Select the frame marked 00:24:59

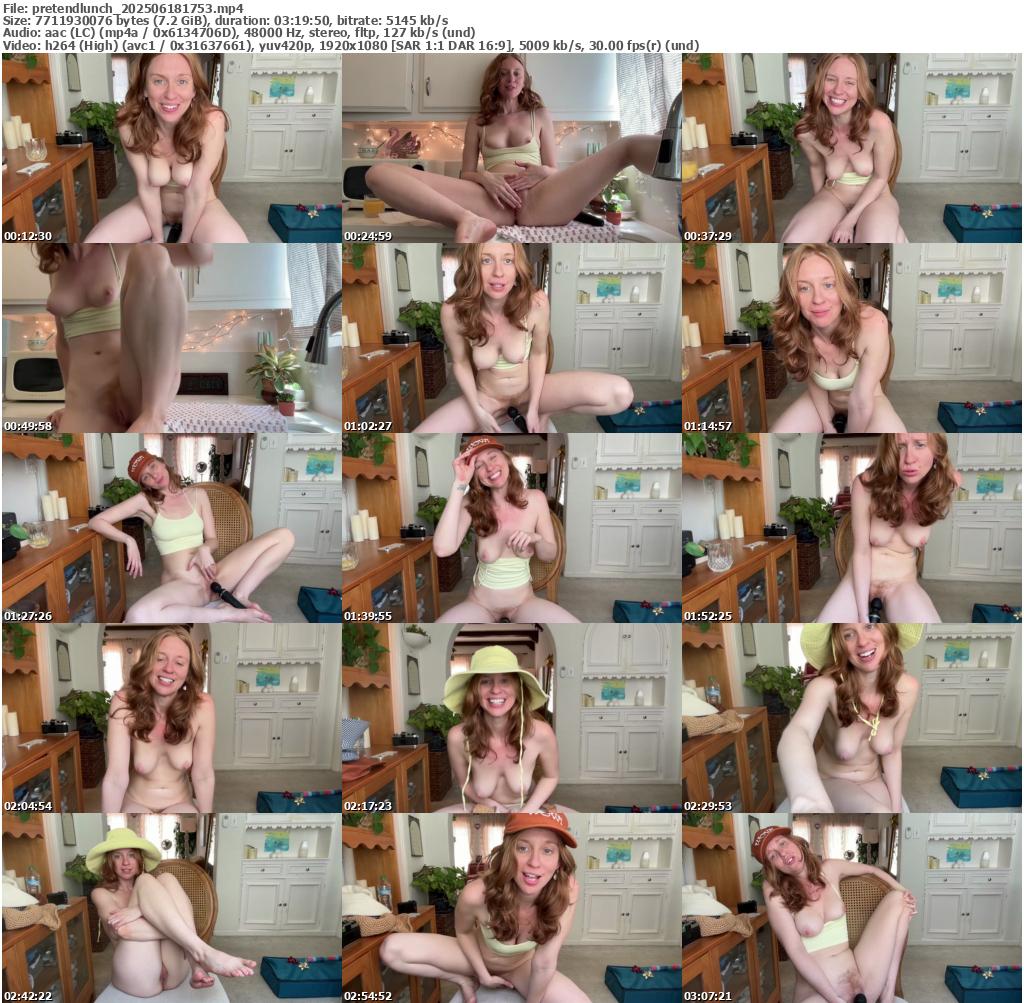pos(511,148)
